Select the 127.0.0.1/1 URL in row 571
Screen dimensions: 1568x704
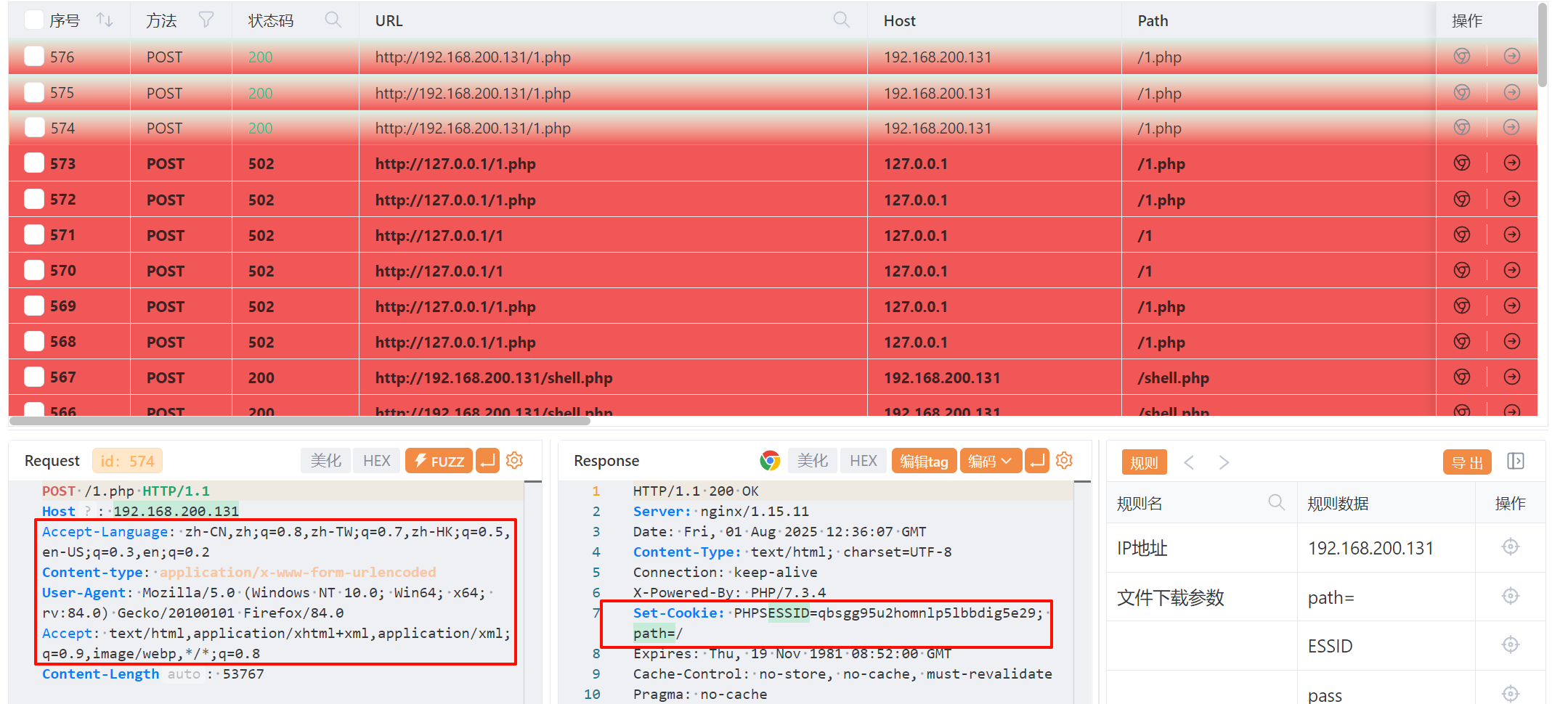point(439,235)
